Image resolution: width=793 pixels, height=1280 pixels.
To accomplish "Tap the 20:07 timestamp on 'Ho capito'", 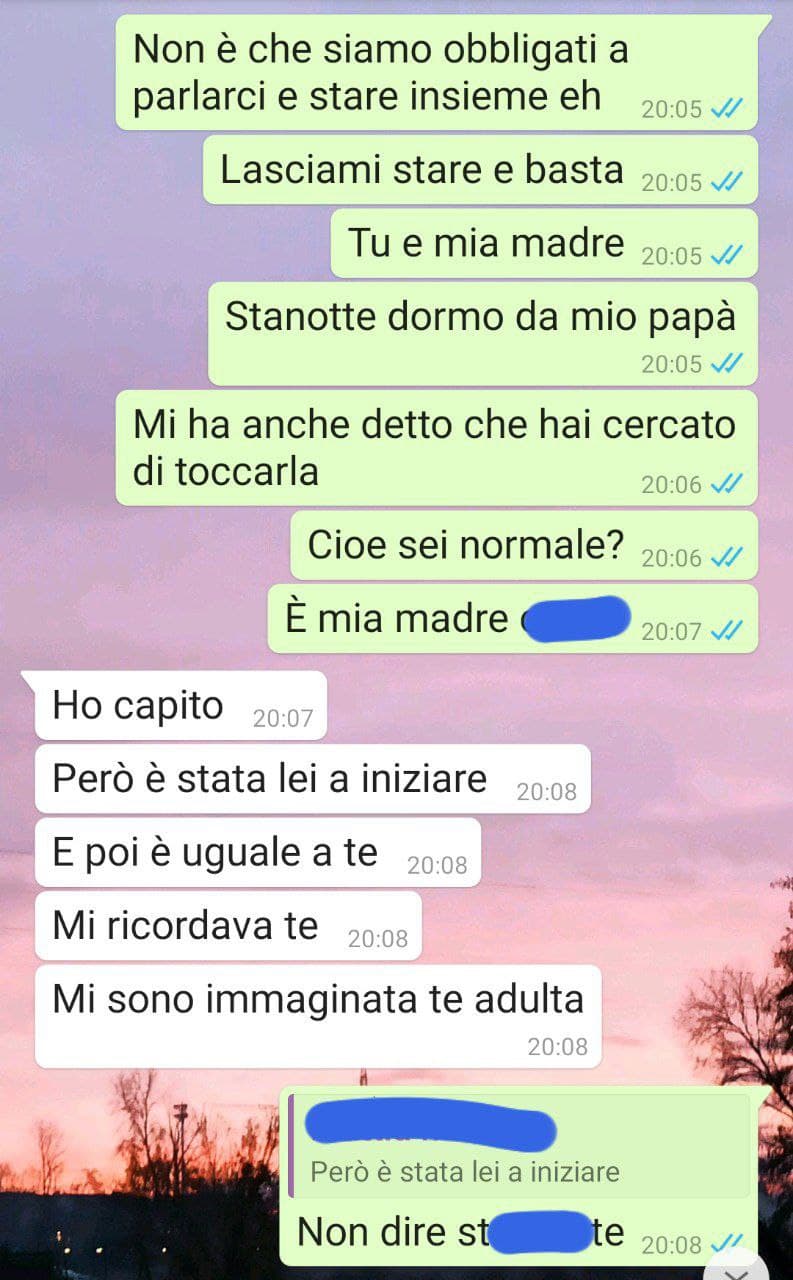I will 283,718.
